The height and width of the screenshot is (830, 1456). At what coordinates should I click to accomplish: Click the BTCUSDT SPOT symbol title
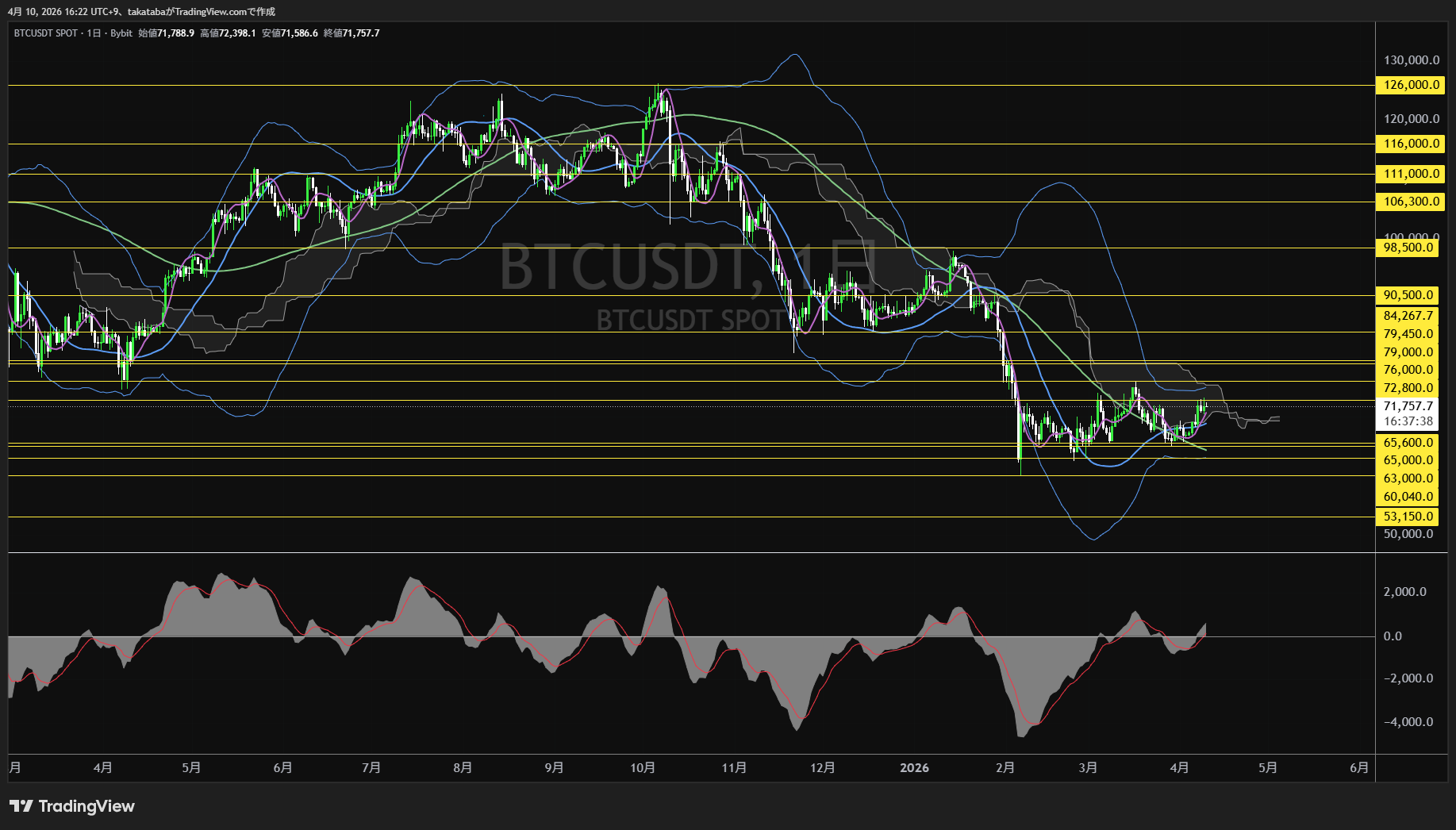45,33
